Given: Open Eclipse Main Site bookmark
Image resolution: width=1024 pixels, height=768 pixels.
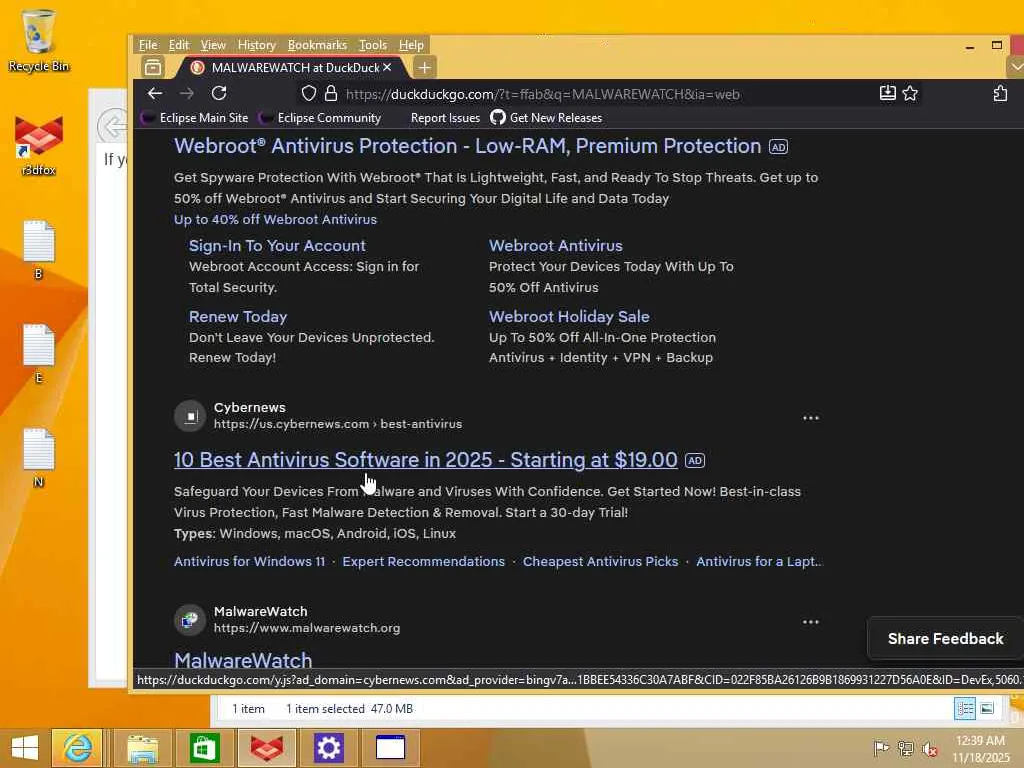Looking at the screenshot, I should coord(196,118).
